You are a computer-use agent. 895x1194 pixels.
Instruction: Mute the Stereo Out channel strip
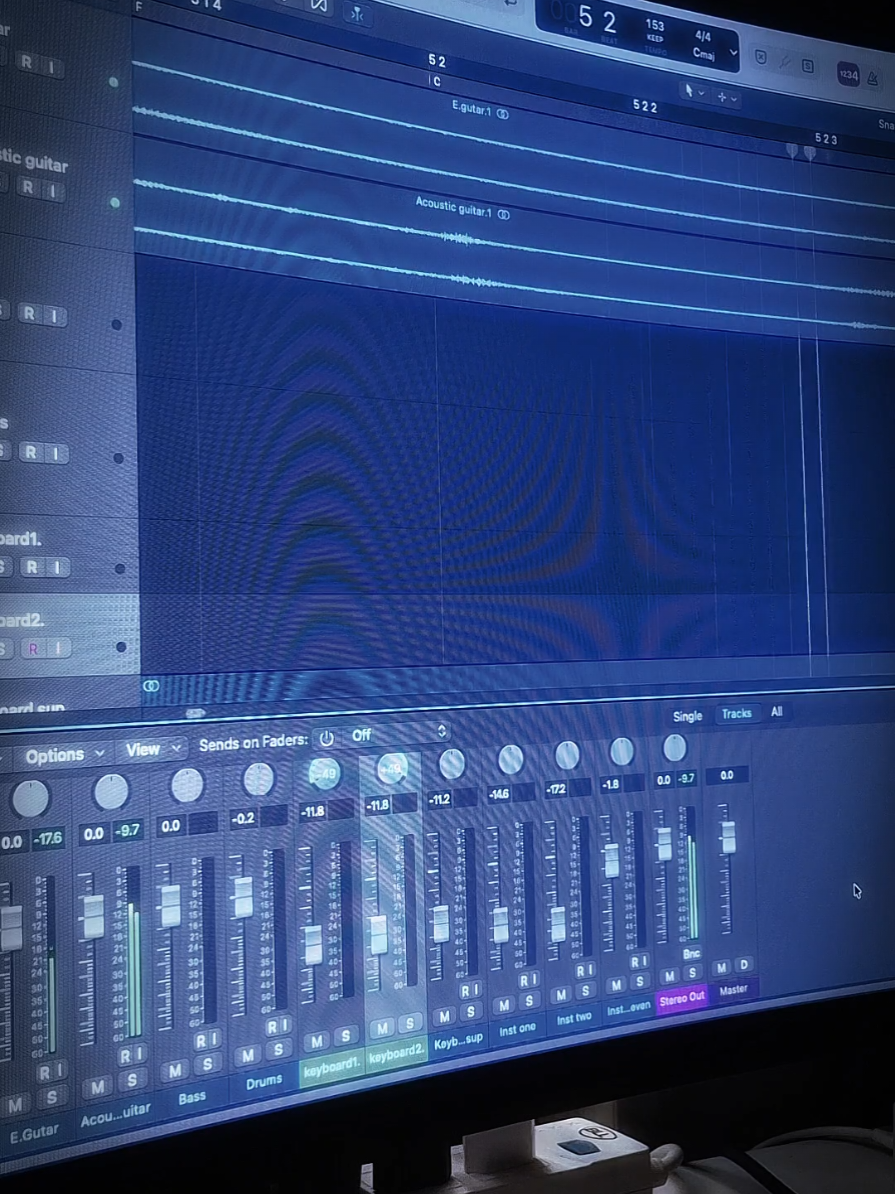coord(669,975)
